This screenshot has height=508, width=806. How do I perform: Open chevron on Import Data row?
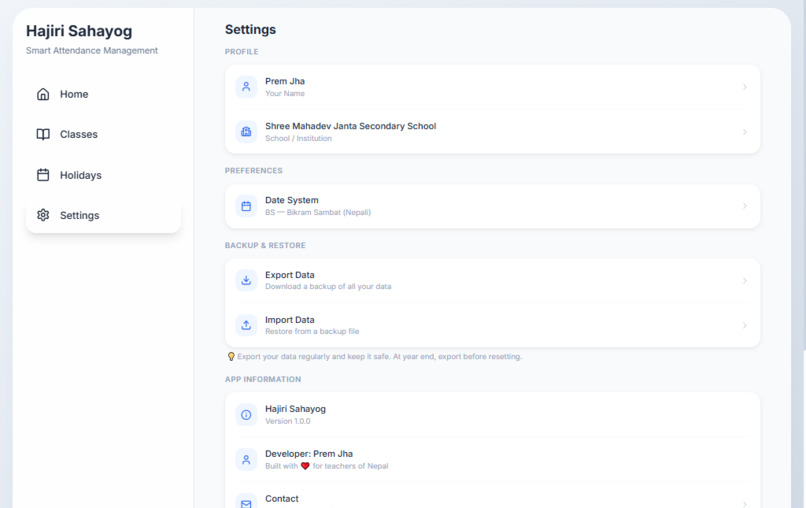744,325
